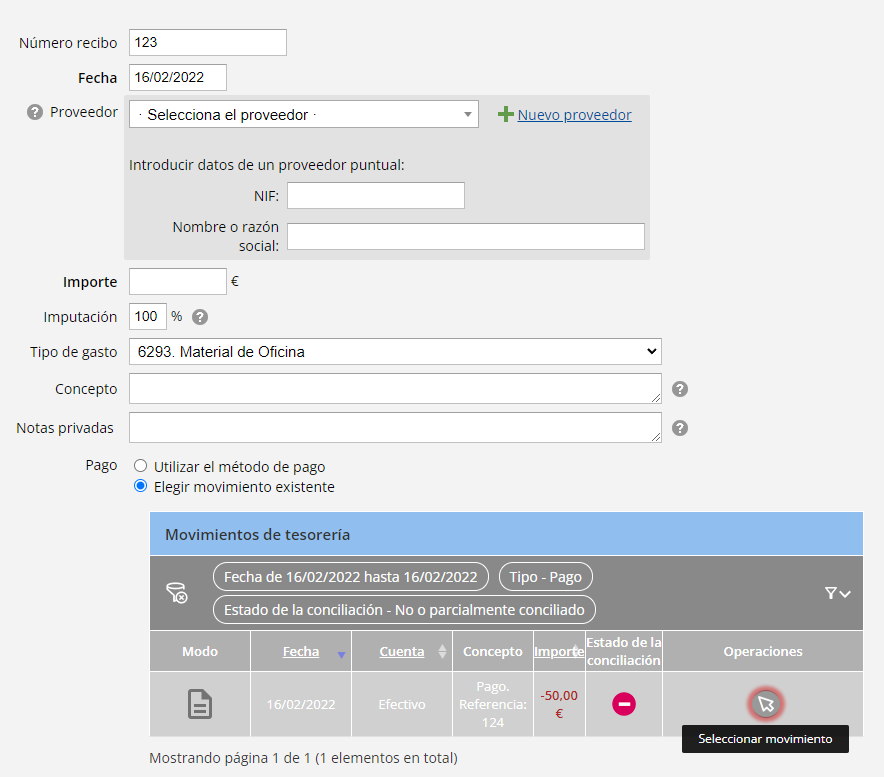
Task: Click the Pago. Referencia: 124 cell
Action: 493,704
